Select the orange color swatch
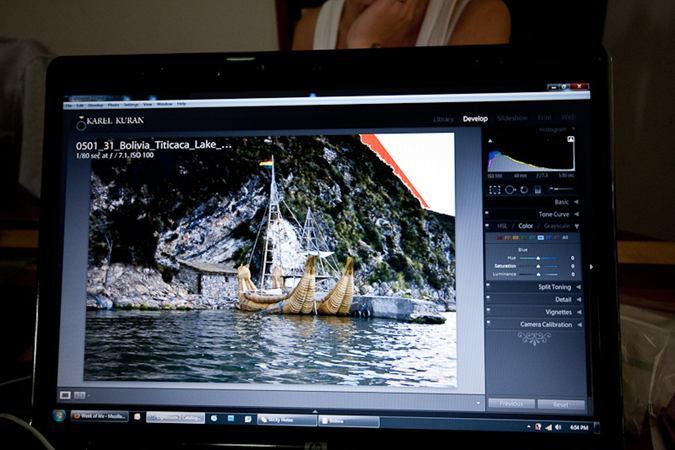The width and height of the screenshot is (675, 450). pos(507,238)
